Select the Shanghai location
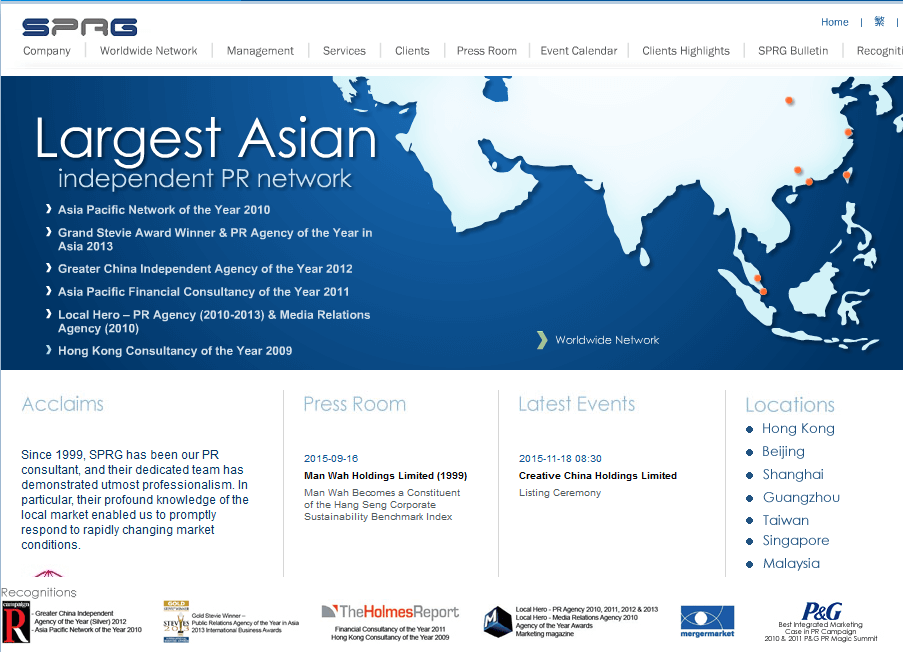903x652 pixels. point(793,475)
